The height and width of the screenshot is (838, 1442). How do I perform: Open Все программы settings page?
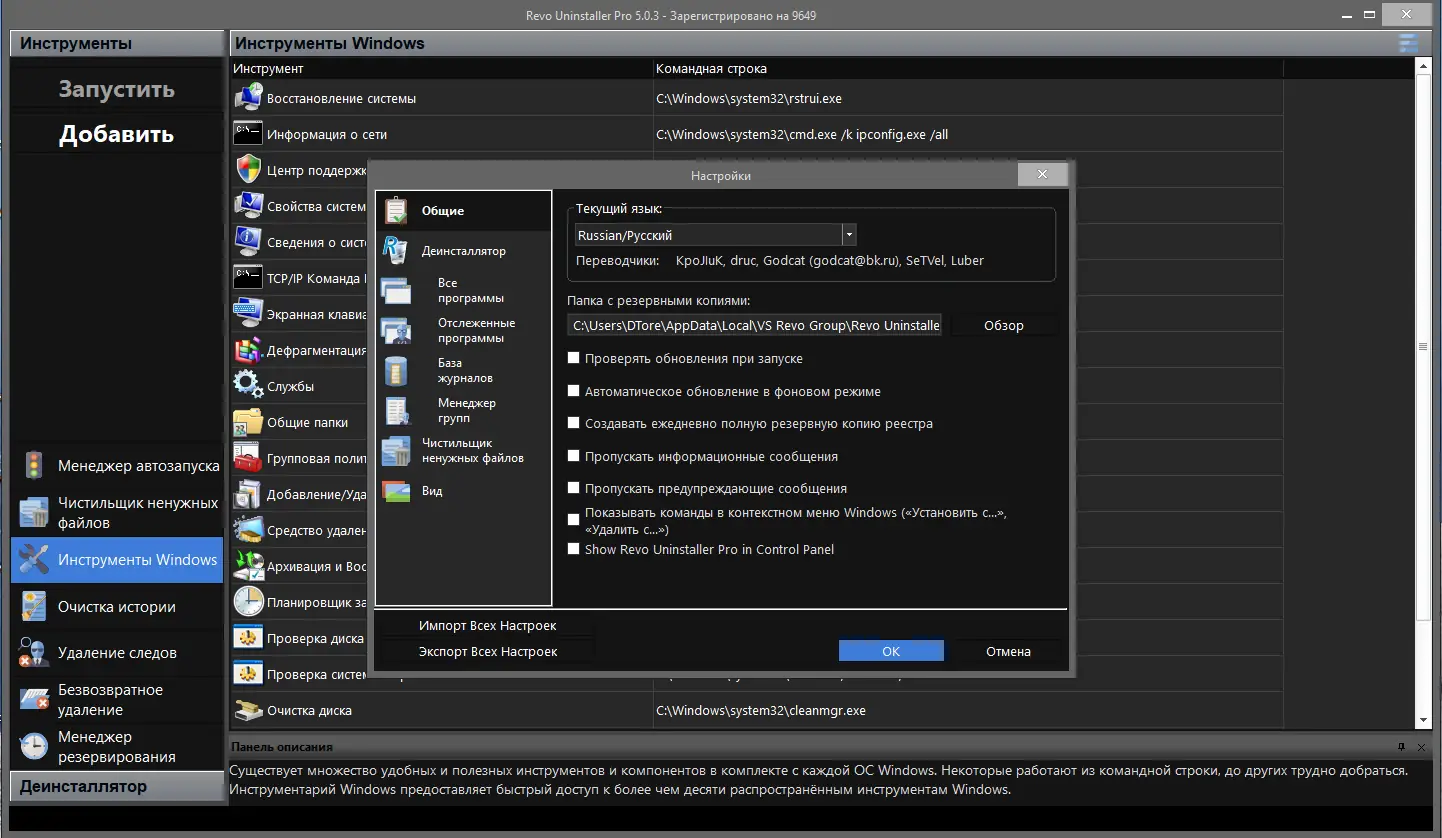pyautogui.click(x=464, y=290)
